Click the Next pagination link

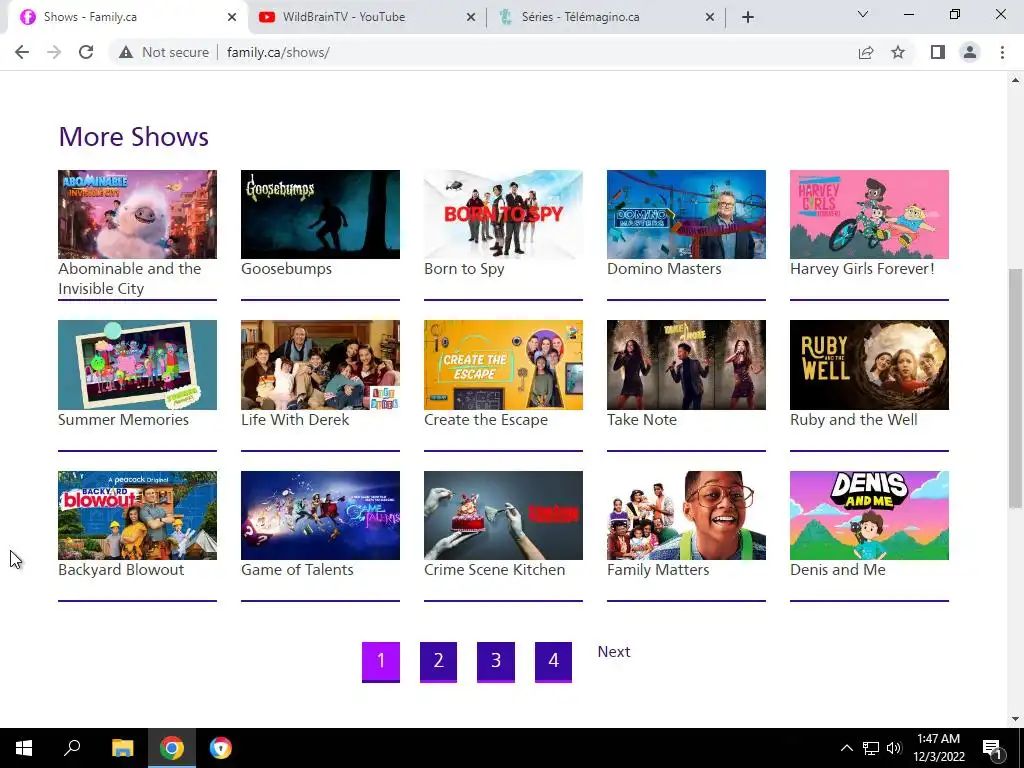tap(614, 652)
